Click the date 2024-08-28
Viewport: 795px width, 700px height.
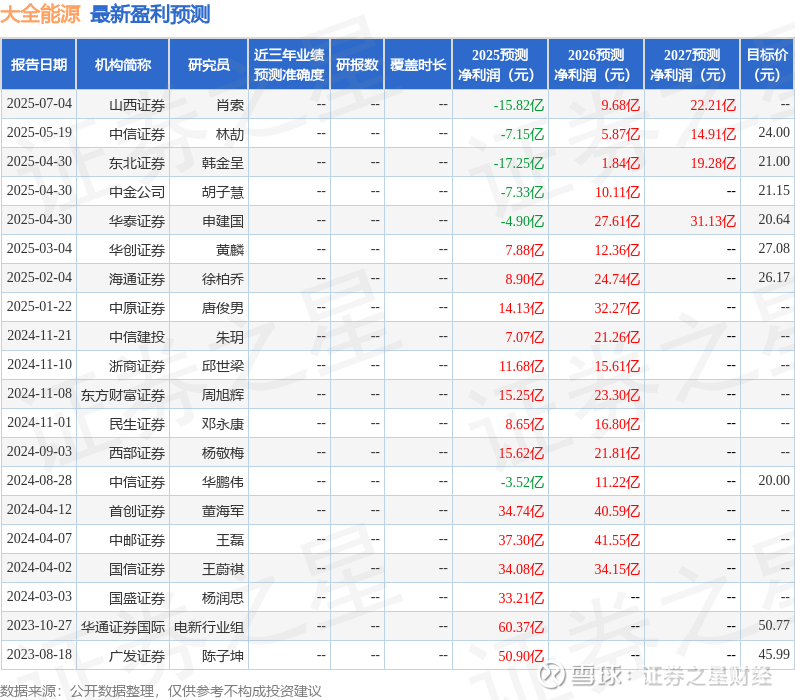point(39,481)
